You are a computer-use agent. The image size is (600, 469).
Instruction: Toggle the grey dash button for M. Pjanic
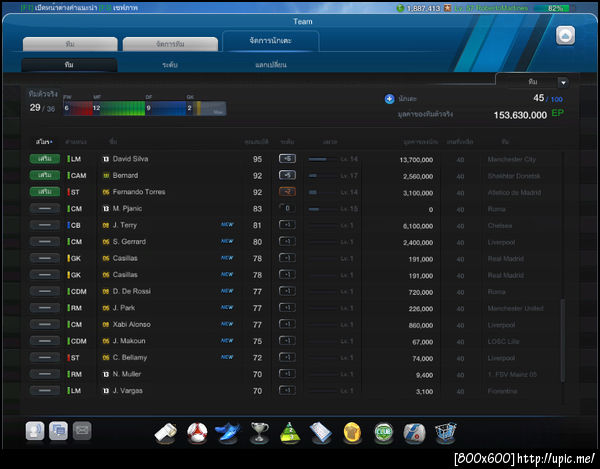coord(45,208)
